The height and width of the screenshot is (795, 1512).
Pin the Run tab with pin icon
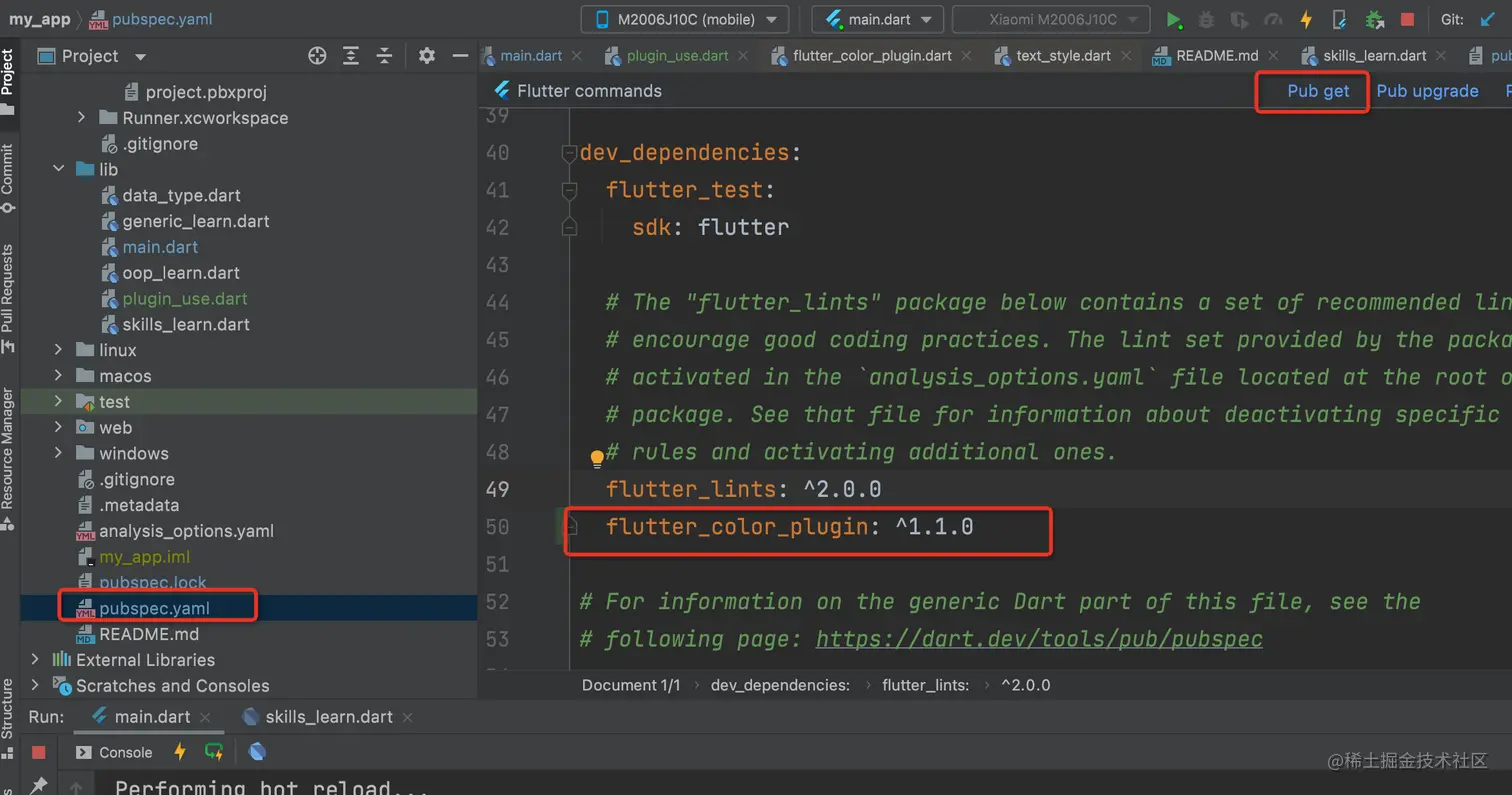[38, 786]
